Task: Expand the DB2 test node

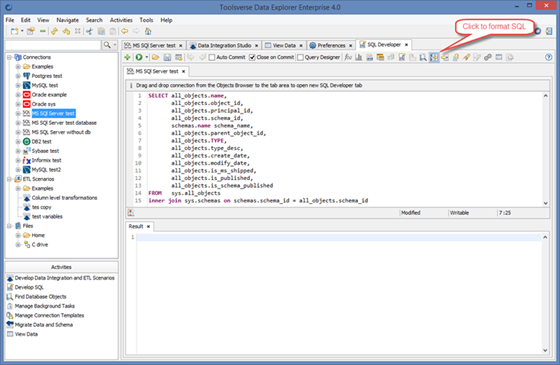Action: 18,141
